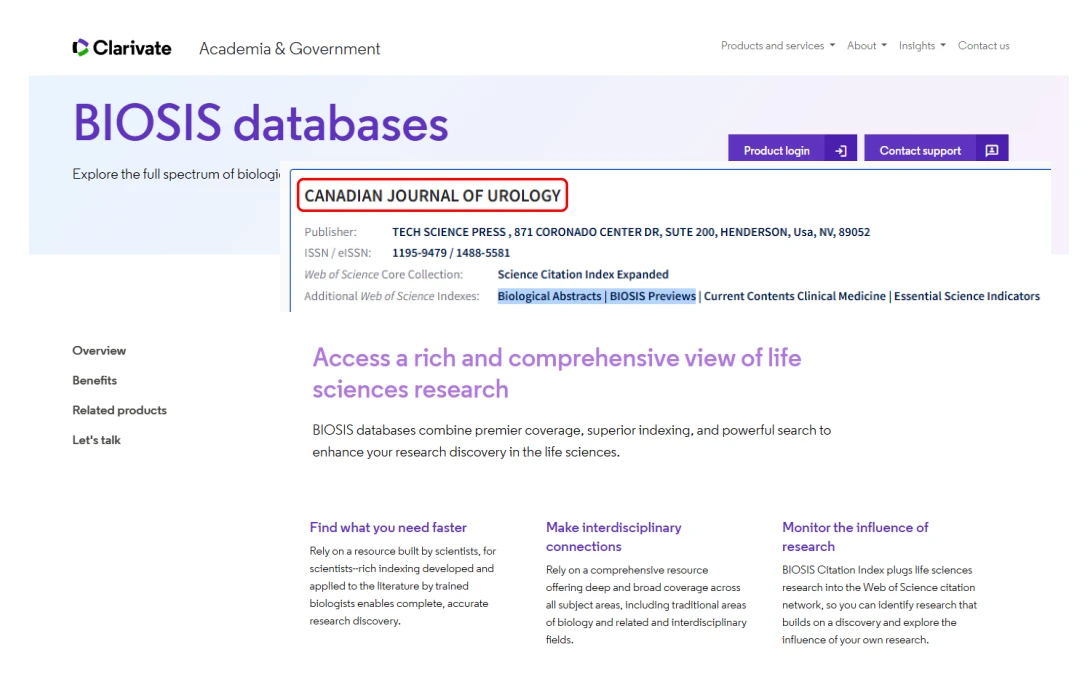Click the highlighted Biological Abstracts index
Image resolution: width=1091 pixels, height=679 pixels.
click(549, 296)
